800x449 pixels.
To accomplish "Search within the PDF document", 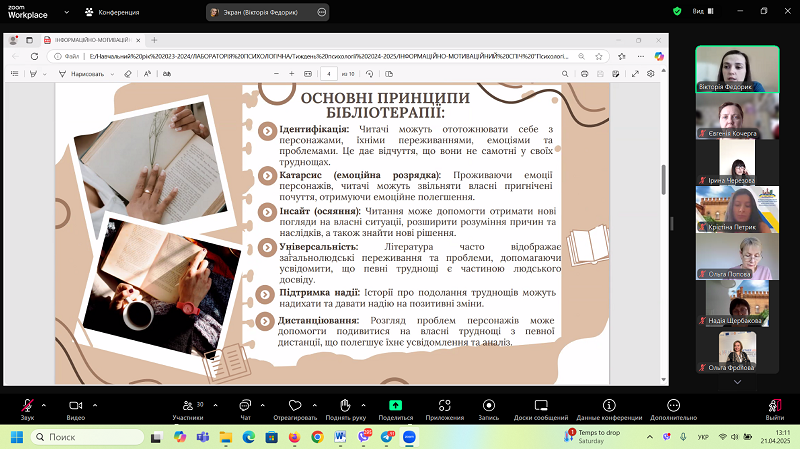I will pos(565,74).
